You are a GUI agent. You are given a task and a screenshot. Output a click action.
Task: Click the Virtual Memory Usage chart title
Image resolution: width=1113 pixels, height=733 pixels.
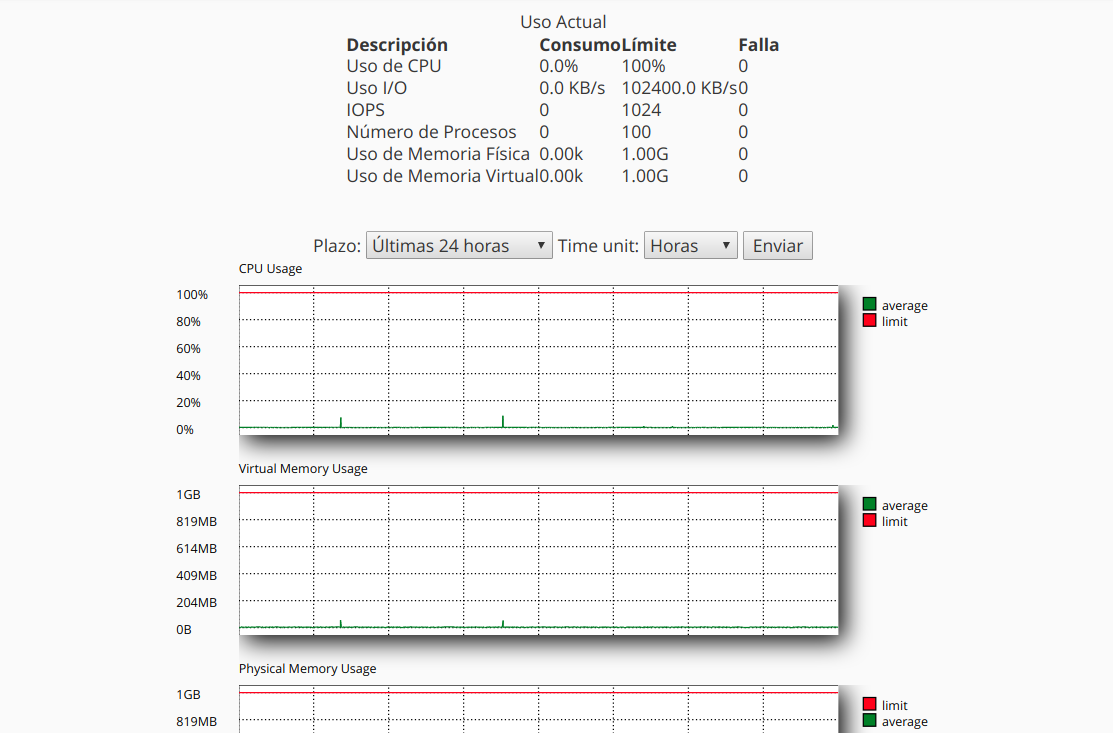(x=303, y=469)
